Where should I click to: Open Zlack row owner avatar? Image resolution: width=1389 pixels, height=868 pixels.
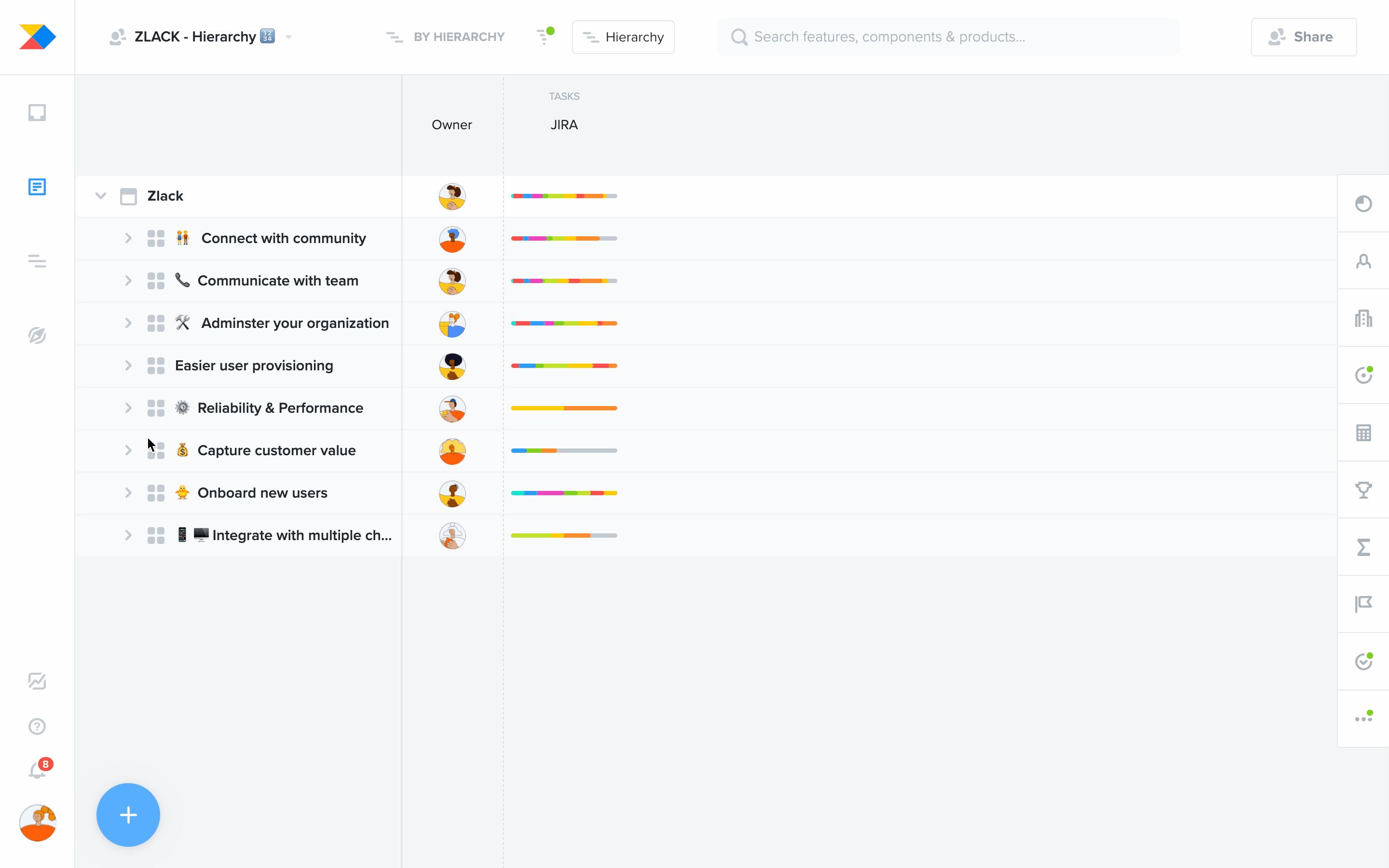coord(452,196)
